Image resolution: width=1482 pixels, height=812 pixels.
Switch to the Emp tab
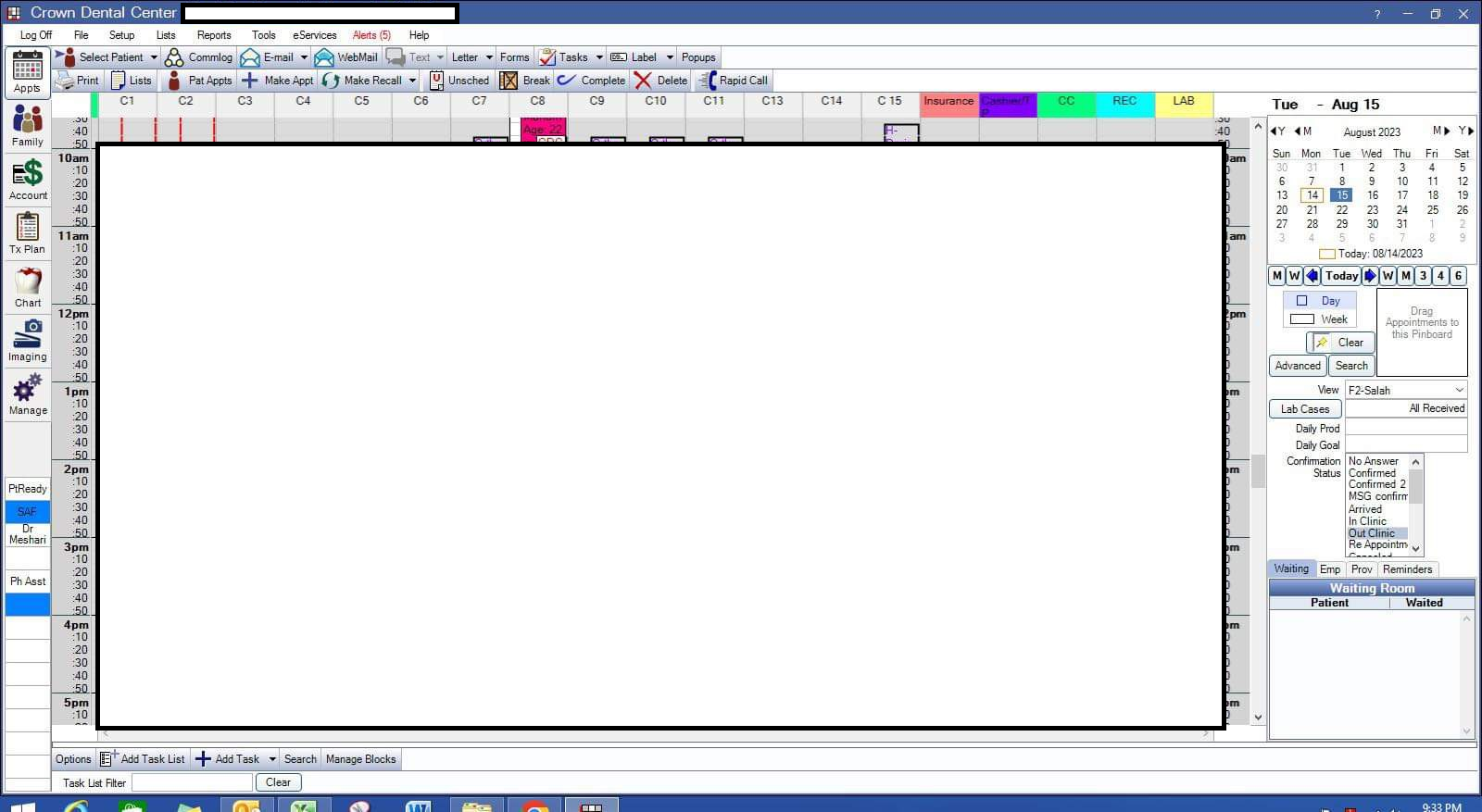(1330, 569)
